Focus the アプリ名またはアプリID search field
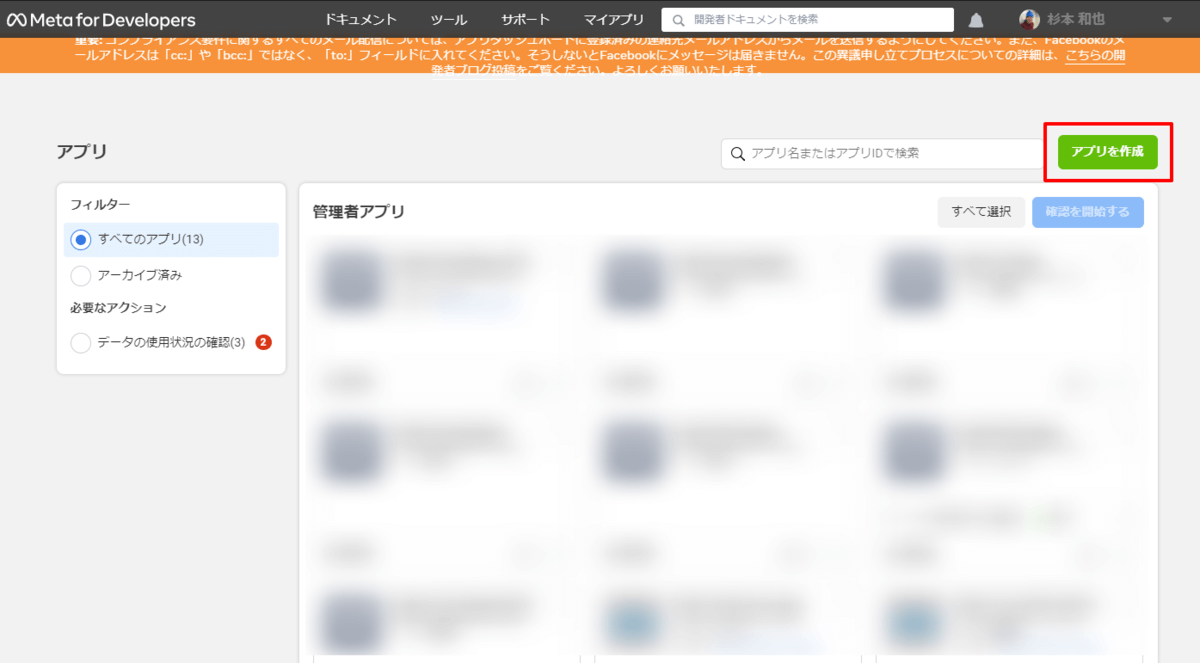 coord(885,153)
